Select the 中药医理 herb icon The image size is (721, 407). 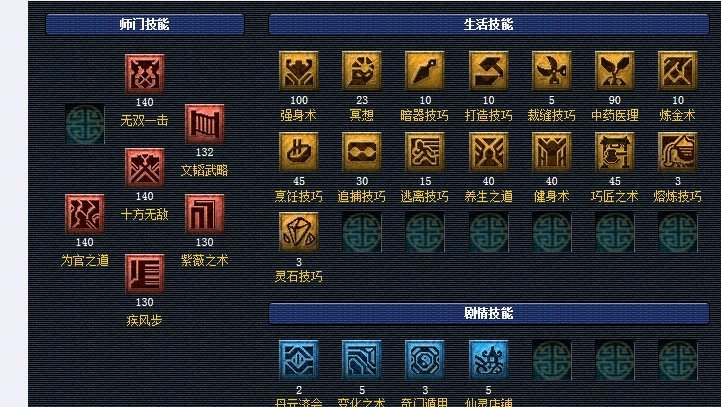coord(615,71)
